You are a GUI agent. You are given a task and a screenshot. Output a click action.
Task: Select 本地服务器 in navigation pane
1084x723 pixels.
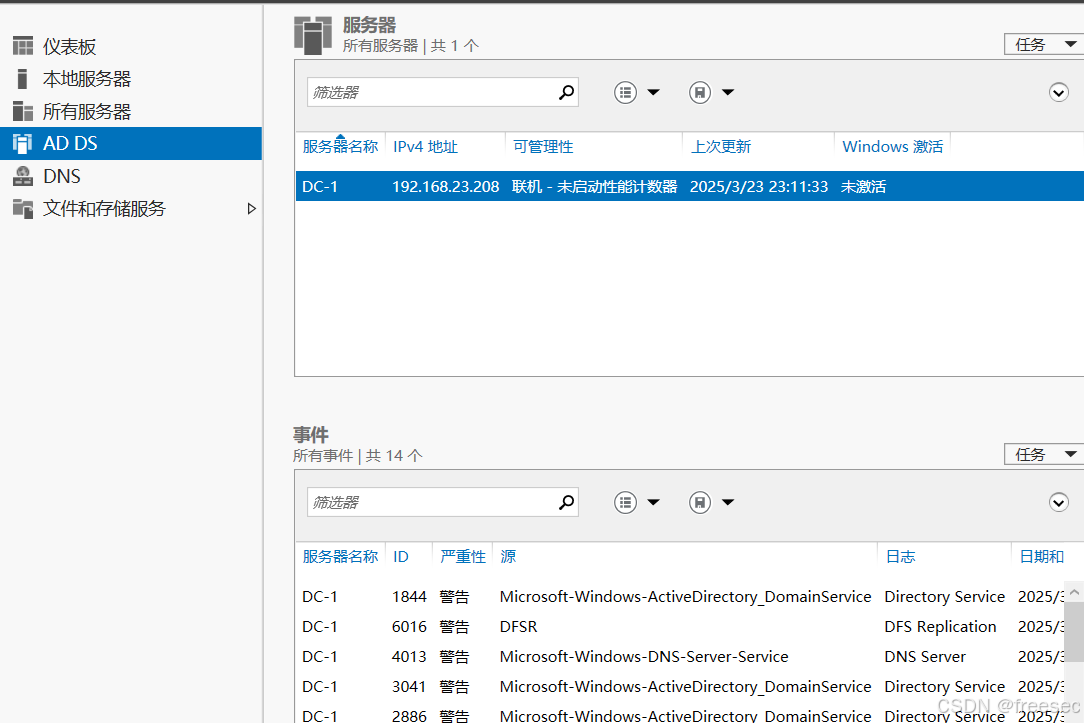(131, 79)
